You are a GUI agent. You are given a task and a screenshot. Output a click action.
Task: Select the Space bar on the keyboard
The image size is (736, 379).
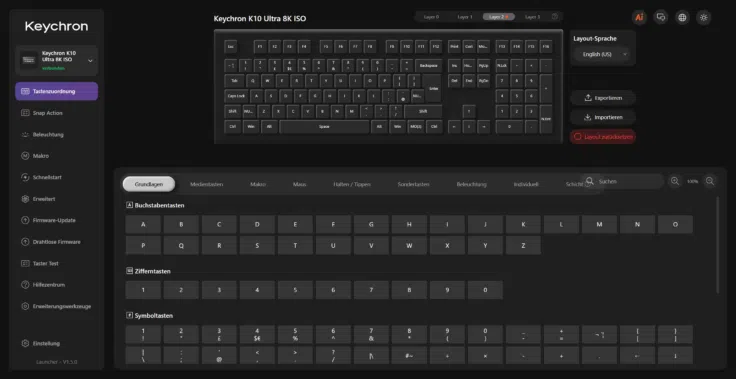(x=324, y=127)
